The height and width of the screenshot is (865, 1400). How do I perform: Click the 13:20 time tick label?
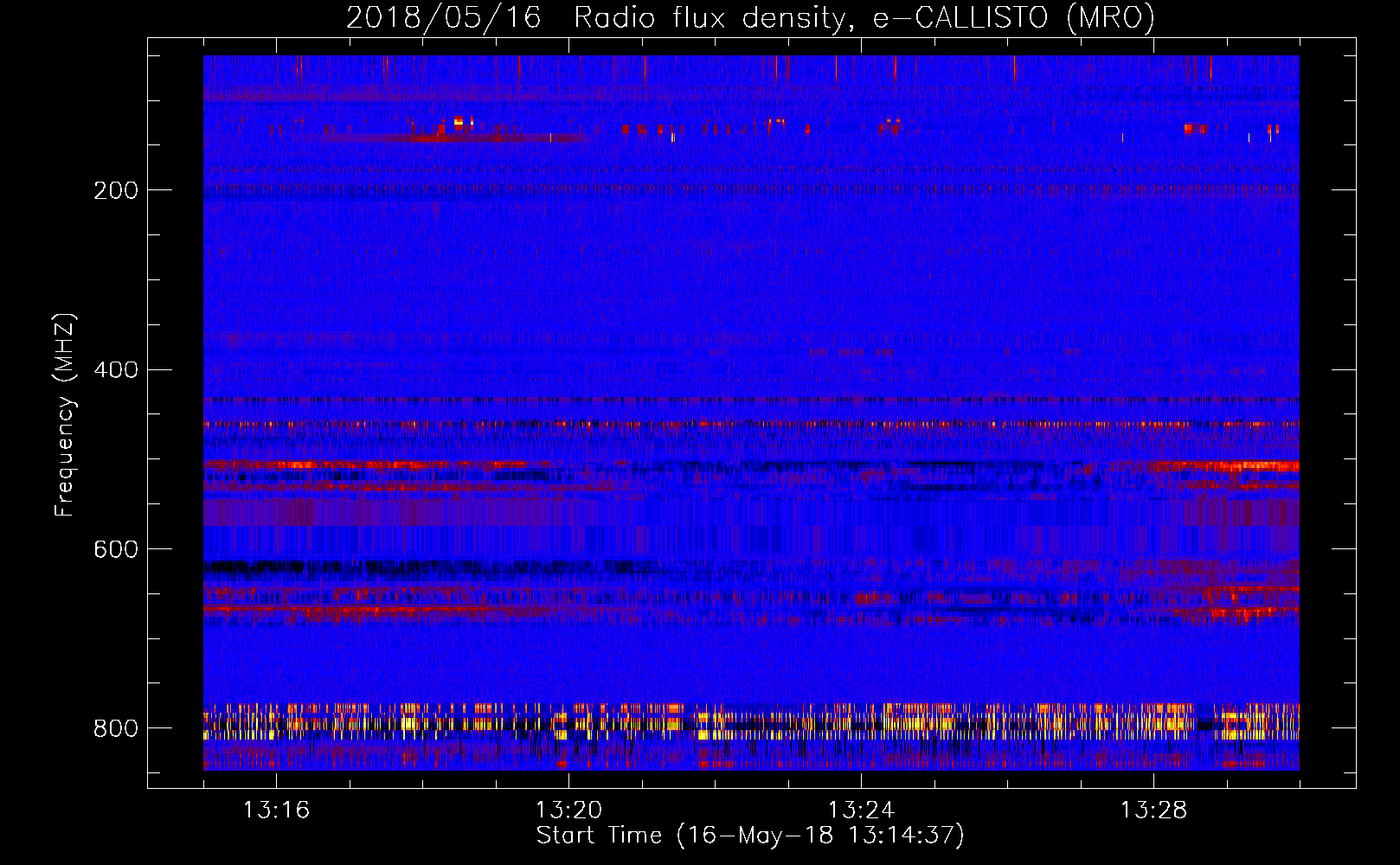[568, 810]
